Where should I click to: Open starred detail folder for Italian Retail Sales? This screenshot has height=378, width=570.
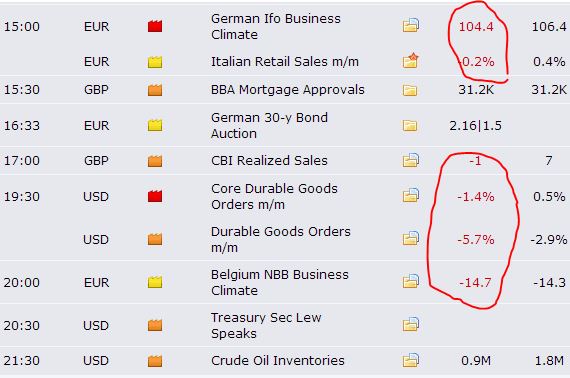point(411,61)
